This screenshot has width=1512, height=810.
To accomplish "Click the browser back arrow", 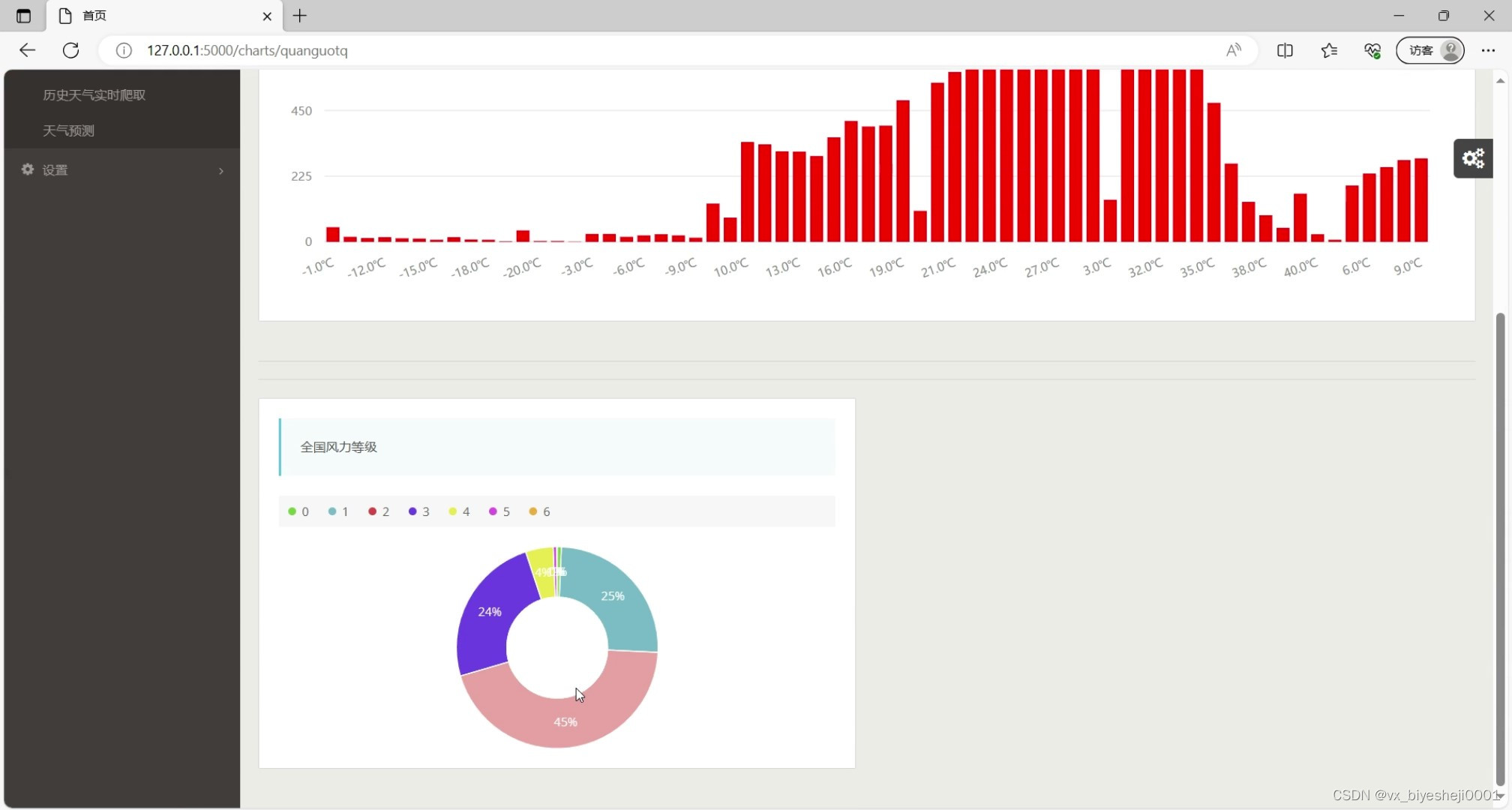I will [28, 50].
